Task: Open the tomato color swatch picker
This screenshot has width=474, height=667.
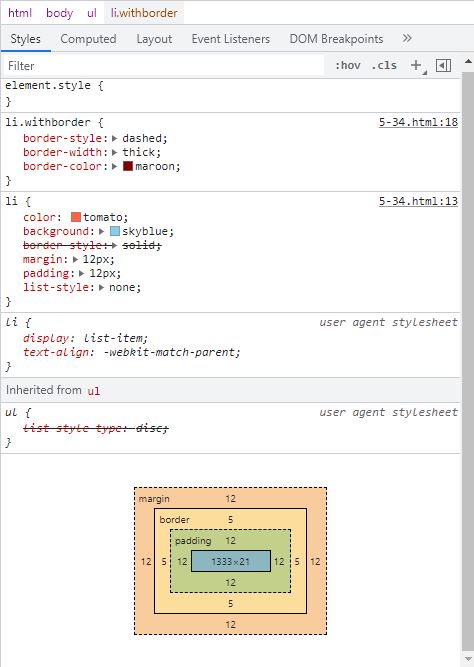Action: coord(76,217)
